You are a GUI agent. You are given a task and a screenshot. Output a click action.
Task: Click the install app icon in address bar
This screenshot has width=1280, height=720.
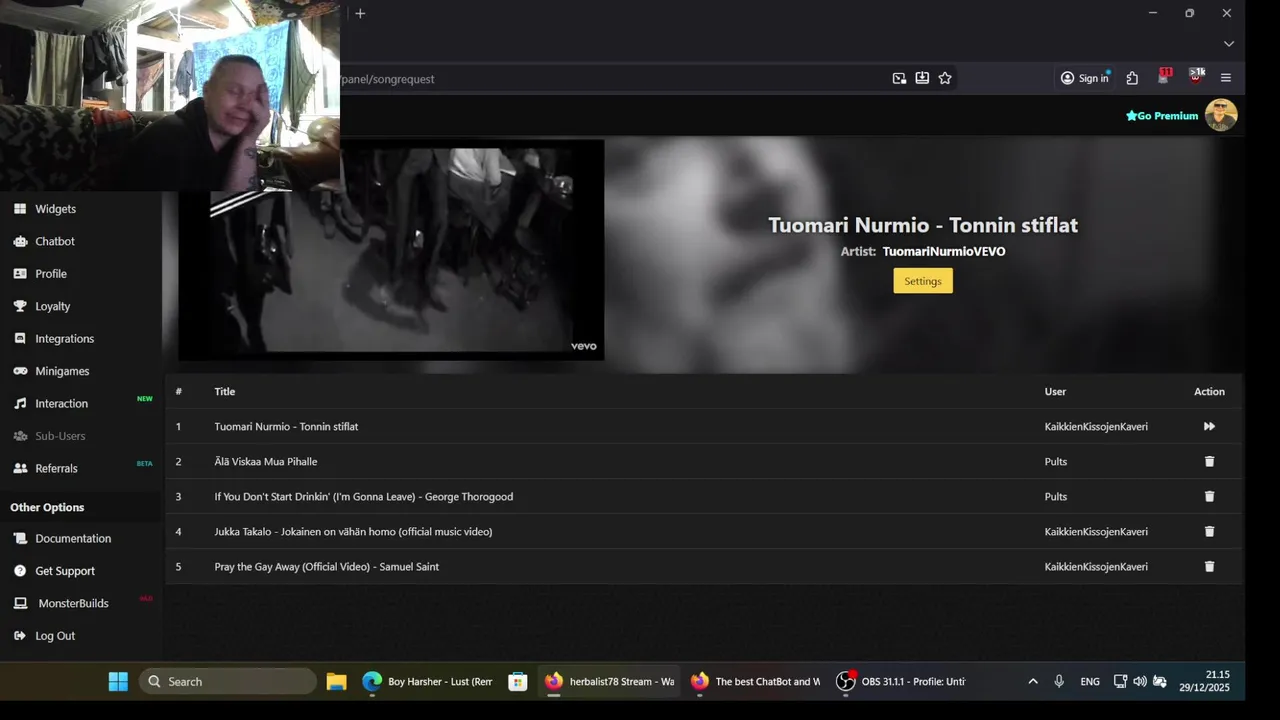tap(922, 78)
